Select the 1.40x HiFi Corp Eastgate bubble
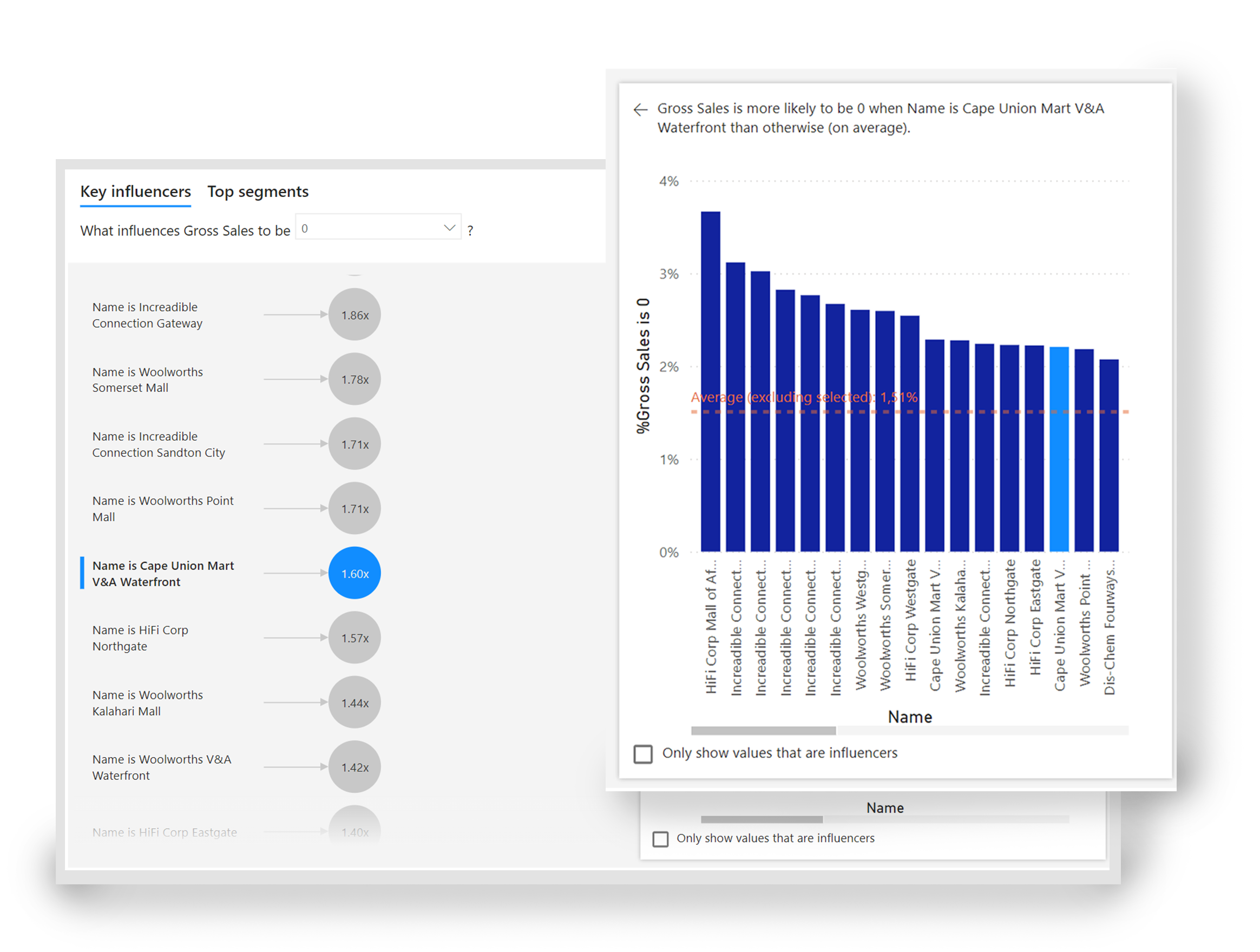The height and width of the screenshot is (952, 1260). tap(355, 826)
